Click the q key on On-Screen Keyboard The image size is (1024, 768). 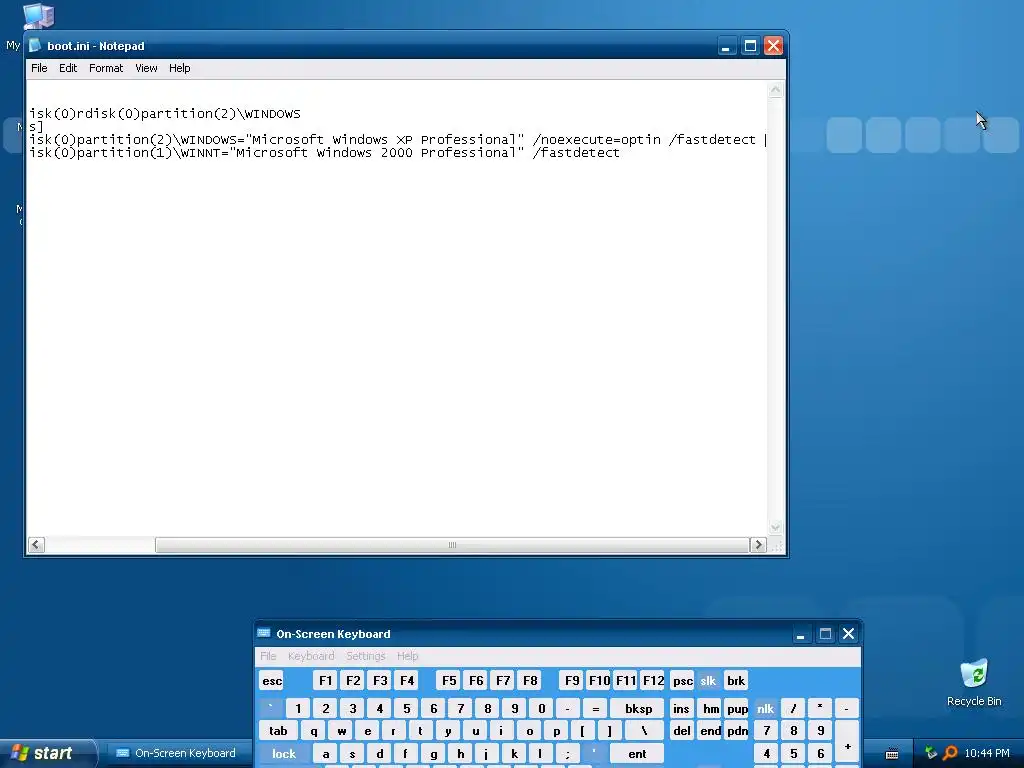pos(314,731)
